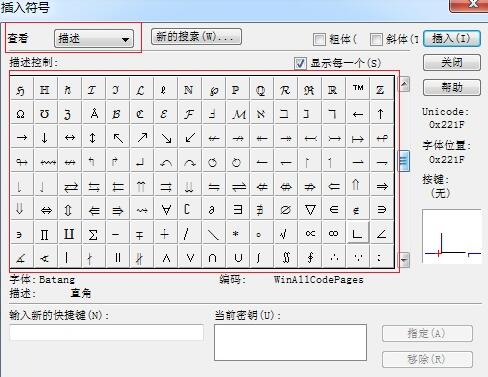Select the right angle ∟ symbol

358,233
